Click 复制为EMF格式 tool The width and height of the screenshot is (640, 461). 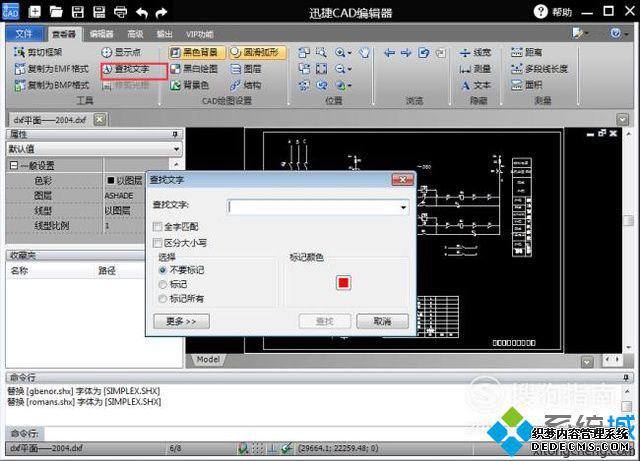[51, 69]
